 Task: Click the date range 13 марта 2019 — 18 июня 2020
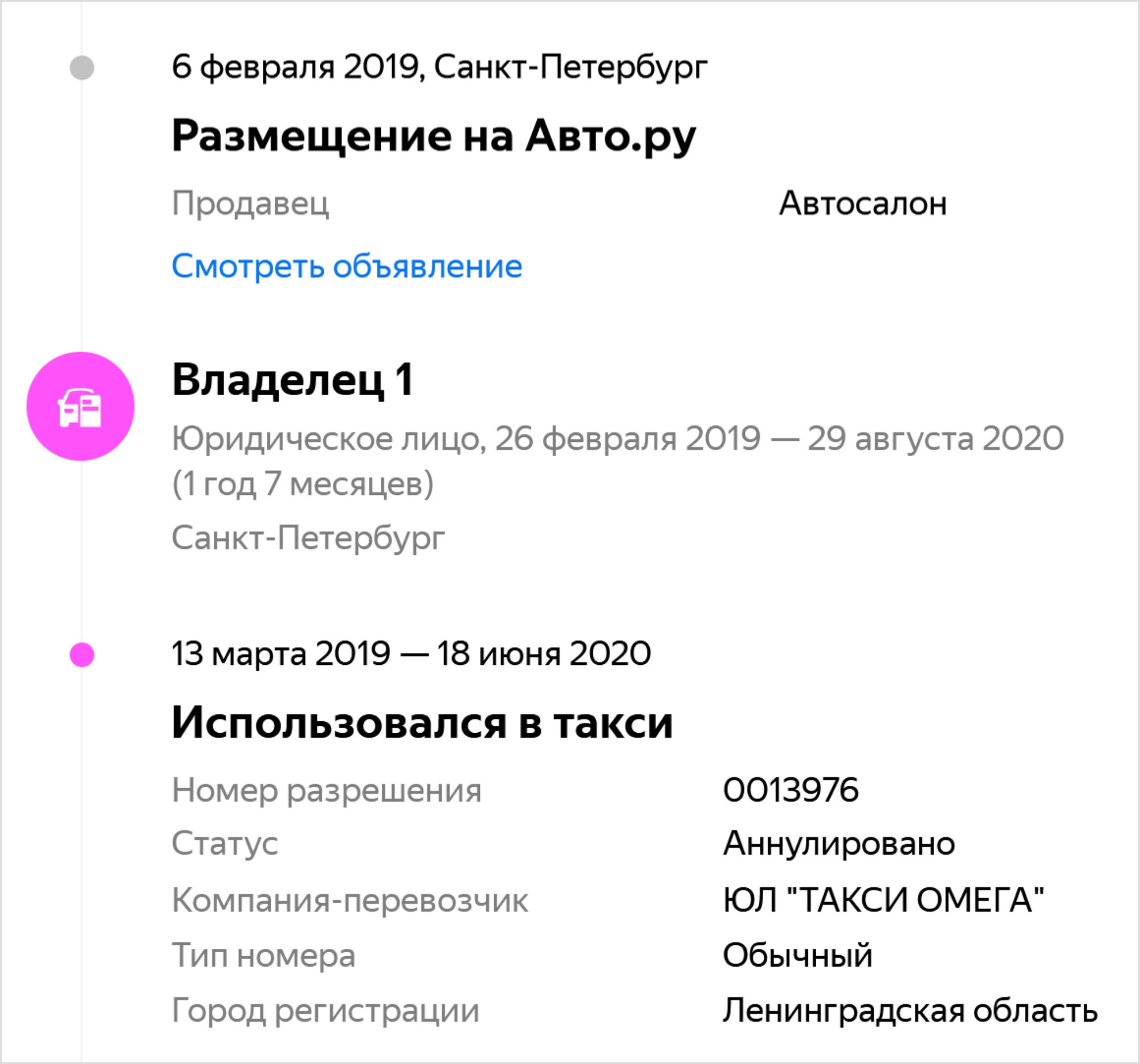[x=411, y=653]
